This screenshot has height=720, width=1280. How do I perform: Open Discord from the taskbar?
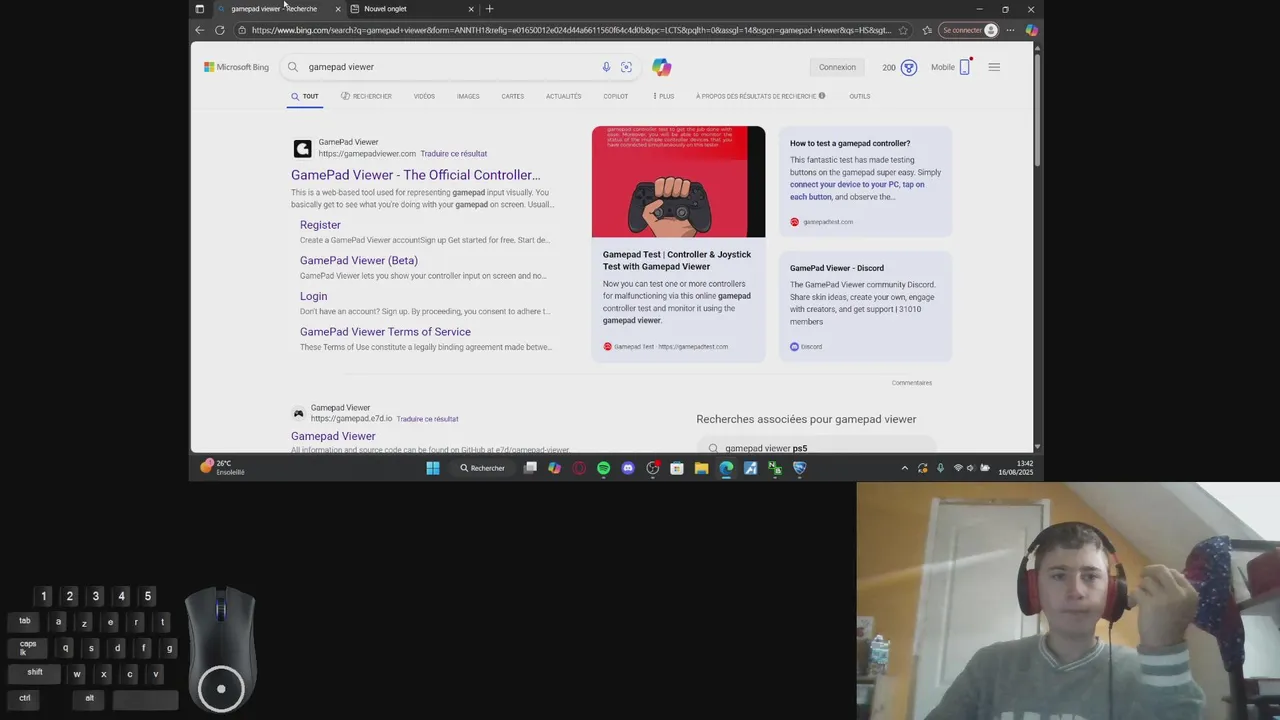(628, 468)
